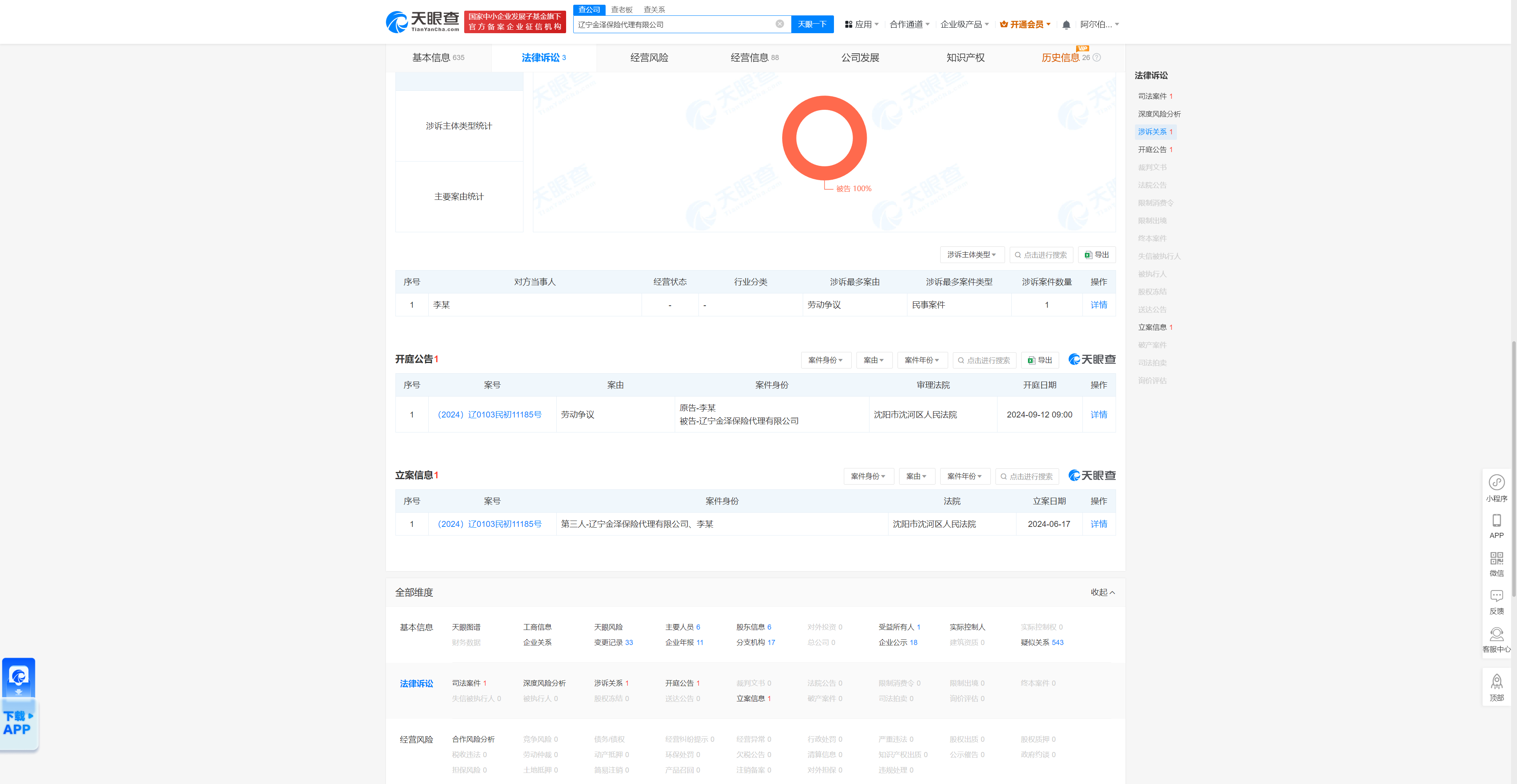Switch to 历史信息 tab

click(x=1061, y=58)
